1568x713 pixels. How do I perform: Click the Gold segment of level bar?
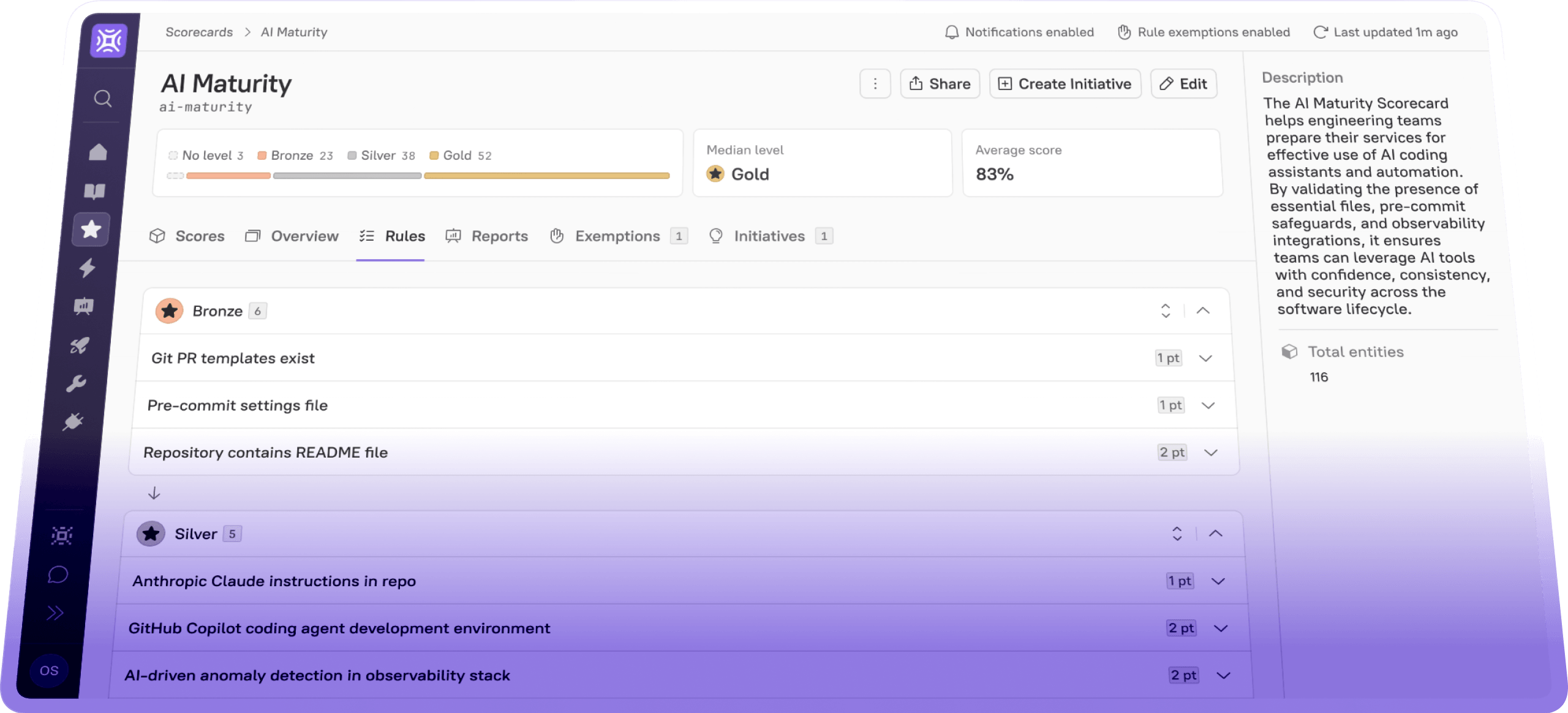[x=546, y=176]
